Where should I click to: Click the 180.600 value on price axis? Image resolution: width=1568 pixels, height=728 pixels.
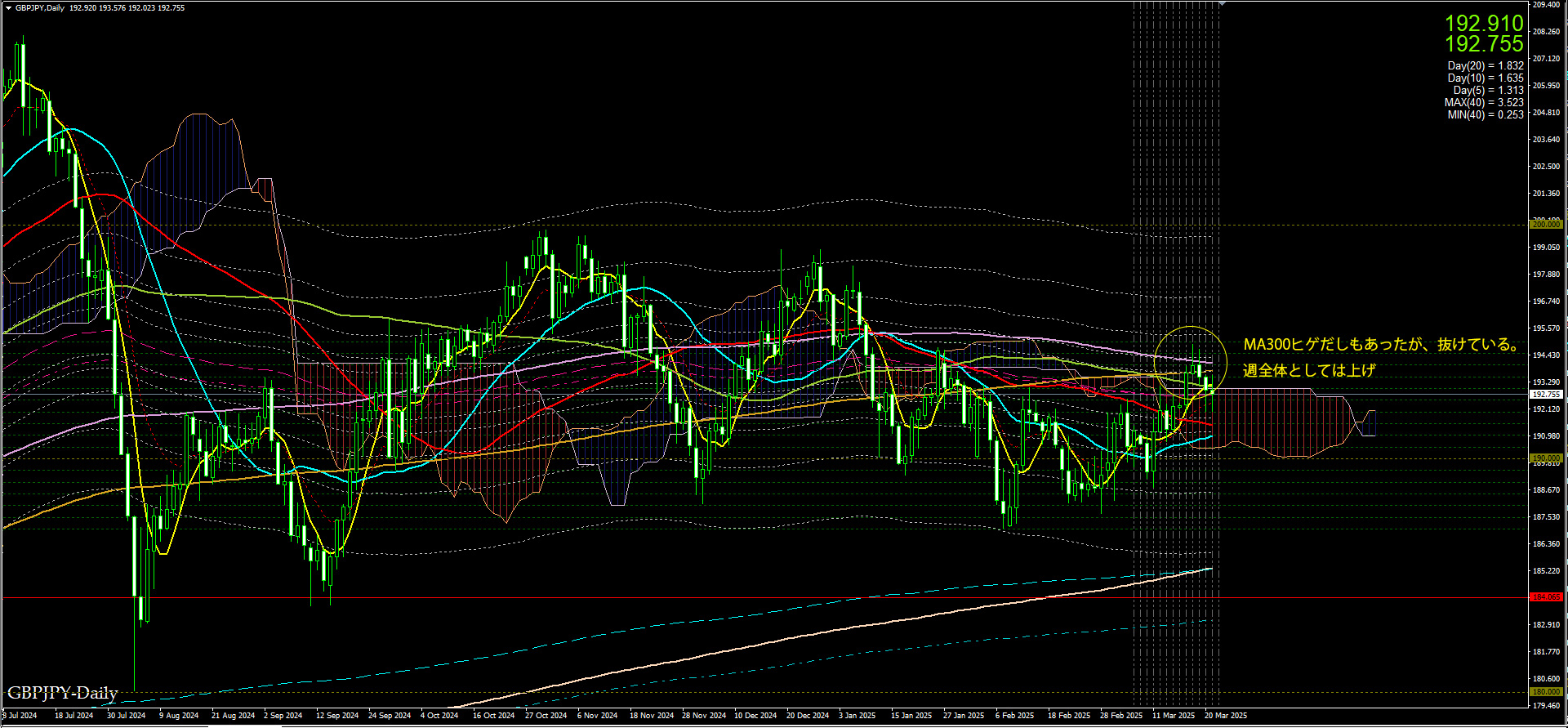point(1546,679)
